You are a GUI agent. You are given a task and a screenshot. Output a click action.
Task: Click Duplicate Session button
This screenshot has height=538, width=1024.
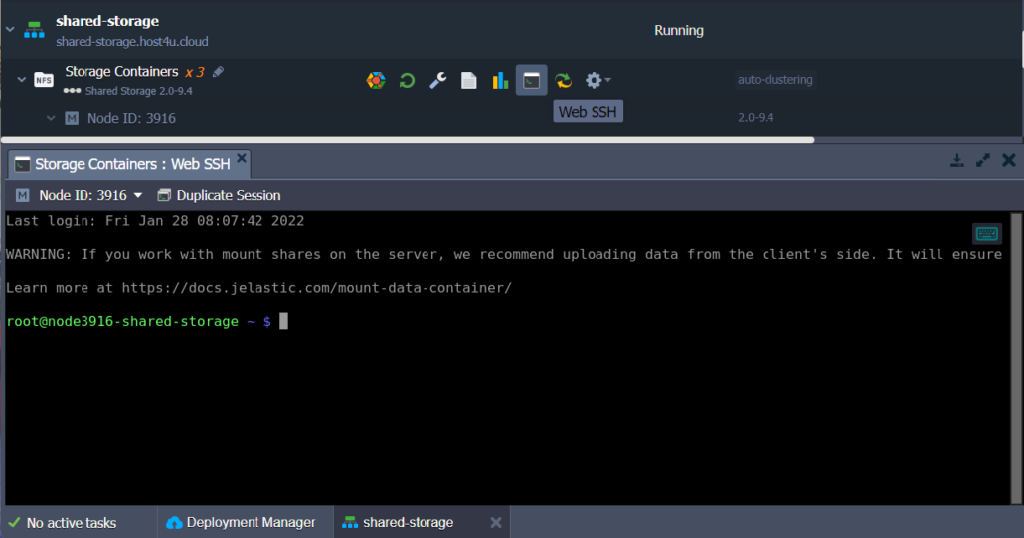pos(219,195)
